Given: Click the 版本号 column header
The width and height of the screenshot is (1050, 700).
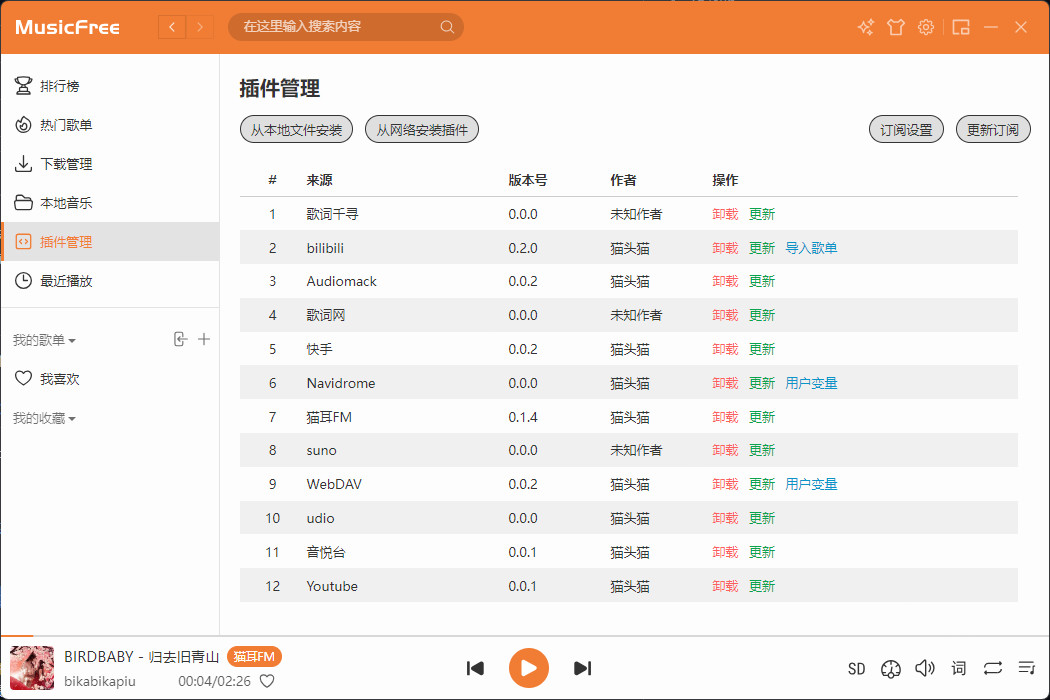Looking at the screenshot, I should [528, 180].
